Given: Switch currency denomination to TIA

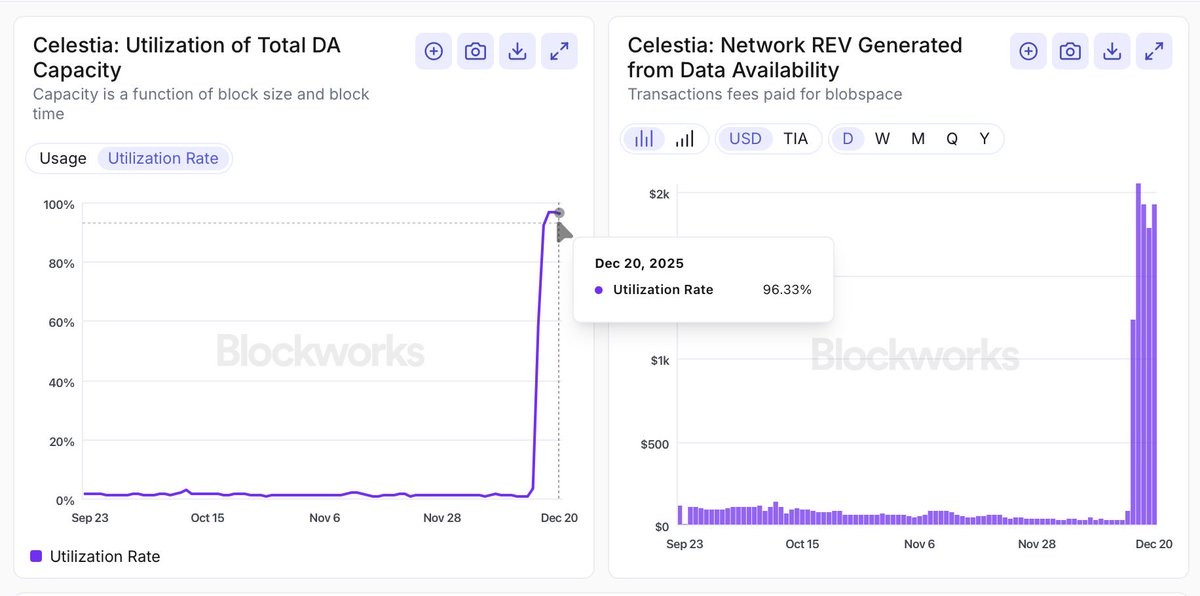Looking at the screenshot, I should (x=796, y=139).
